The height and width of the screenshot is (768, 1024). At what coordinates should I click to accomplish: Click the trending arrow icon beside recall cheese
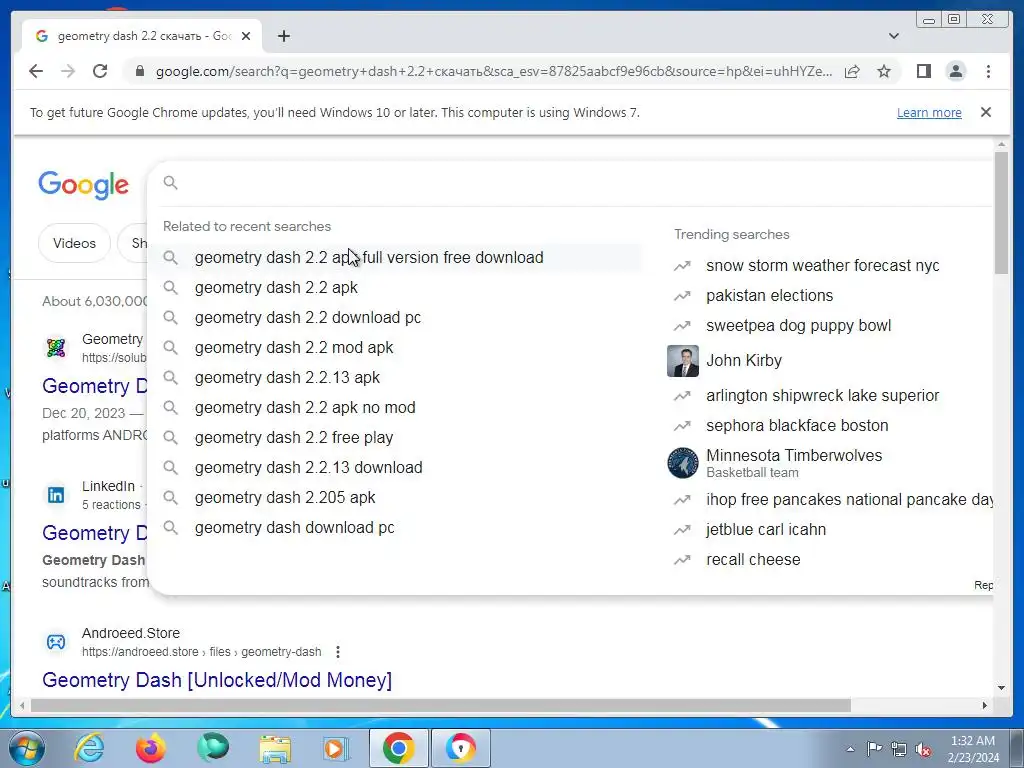coord(682,560)
